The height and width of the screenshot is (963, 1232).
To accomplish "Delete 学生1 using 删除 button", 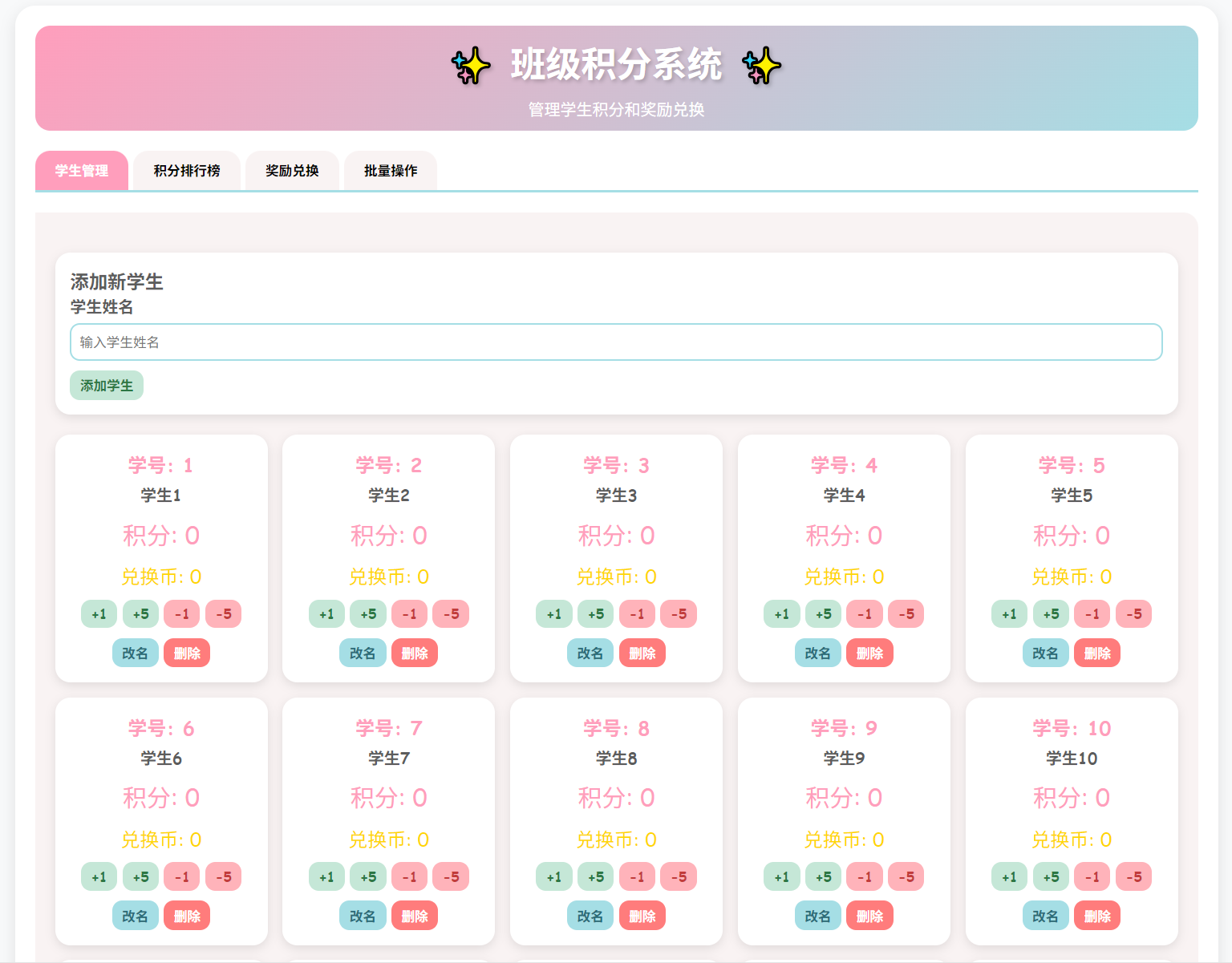I will 187,653.
